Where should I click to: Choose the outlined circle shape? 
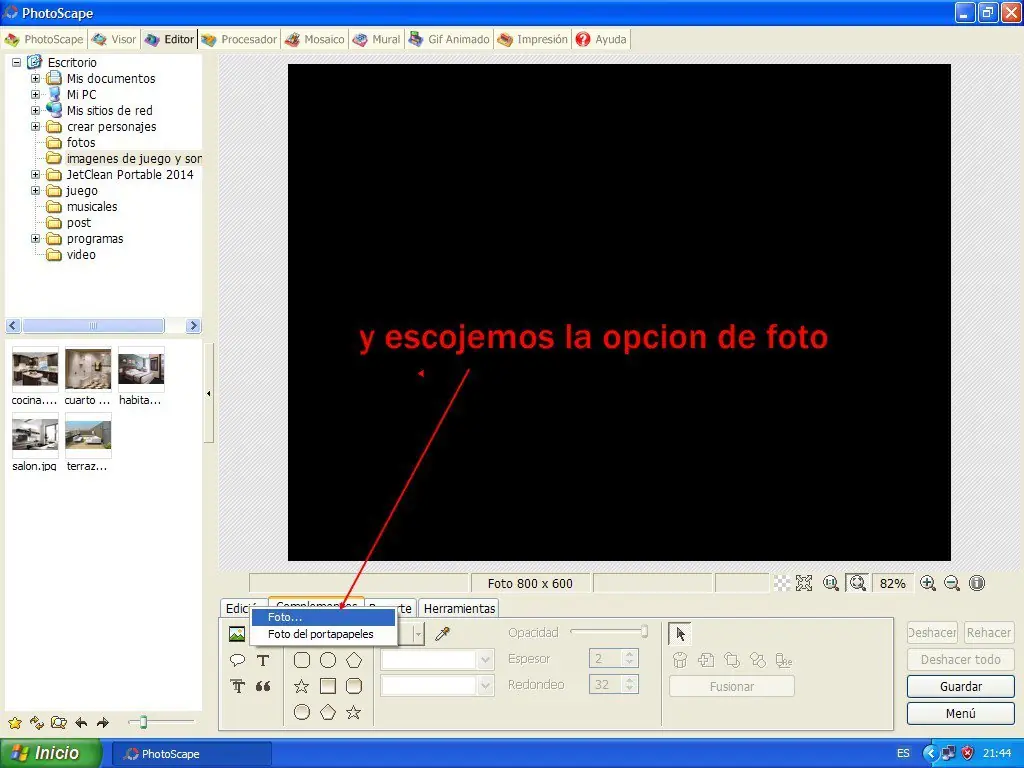tap(328, 660)
